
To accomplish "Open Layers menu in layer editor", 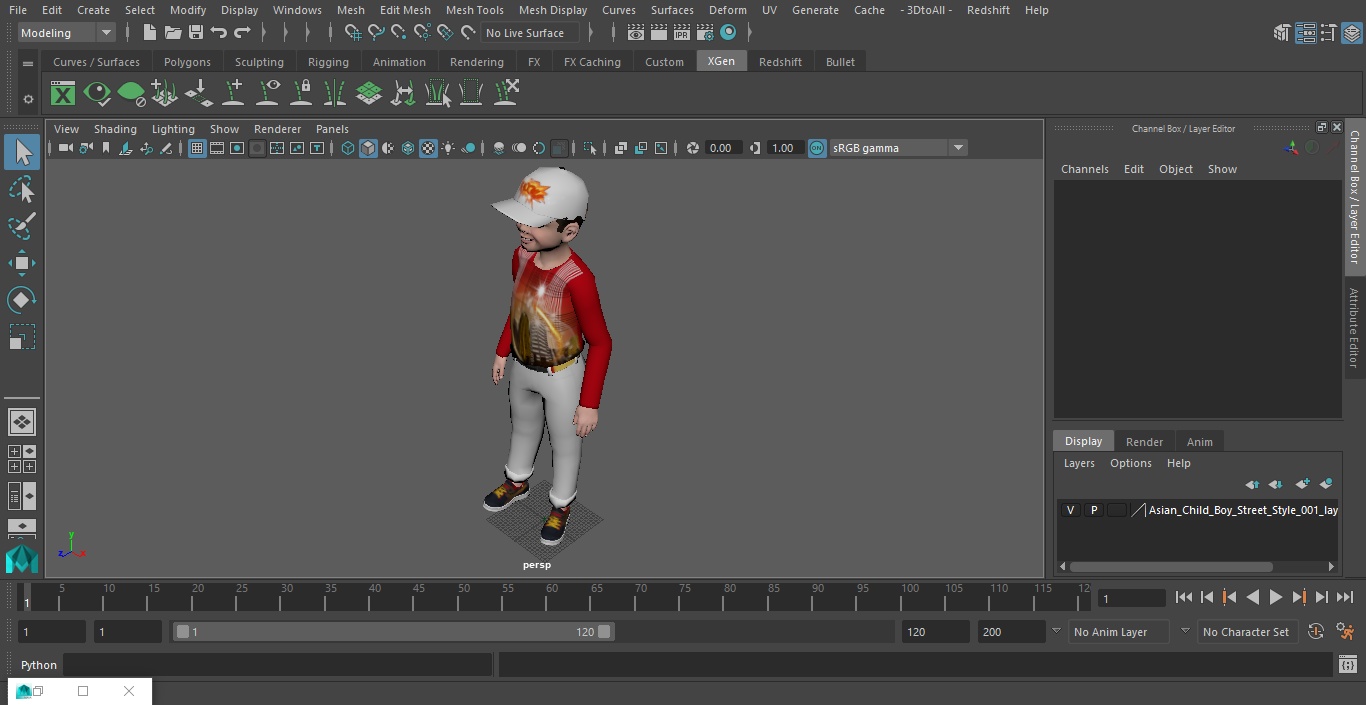I will pos(1078,463).
